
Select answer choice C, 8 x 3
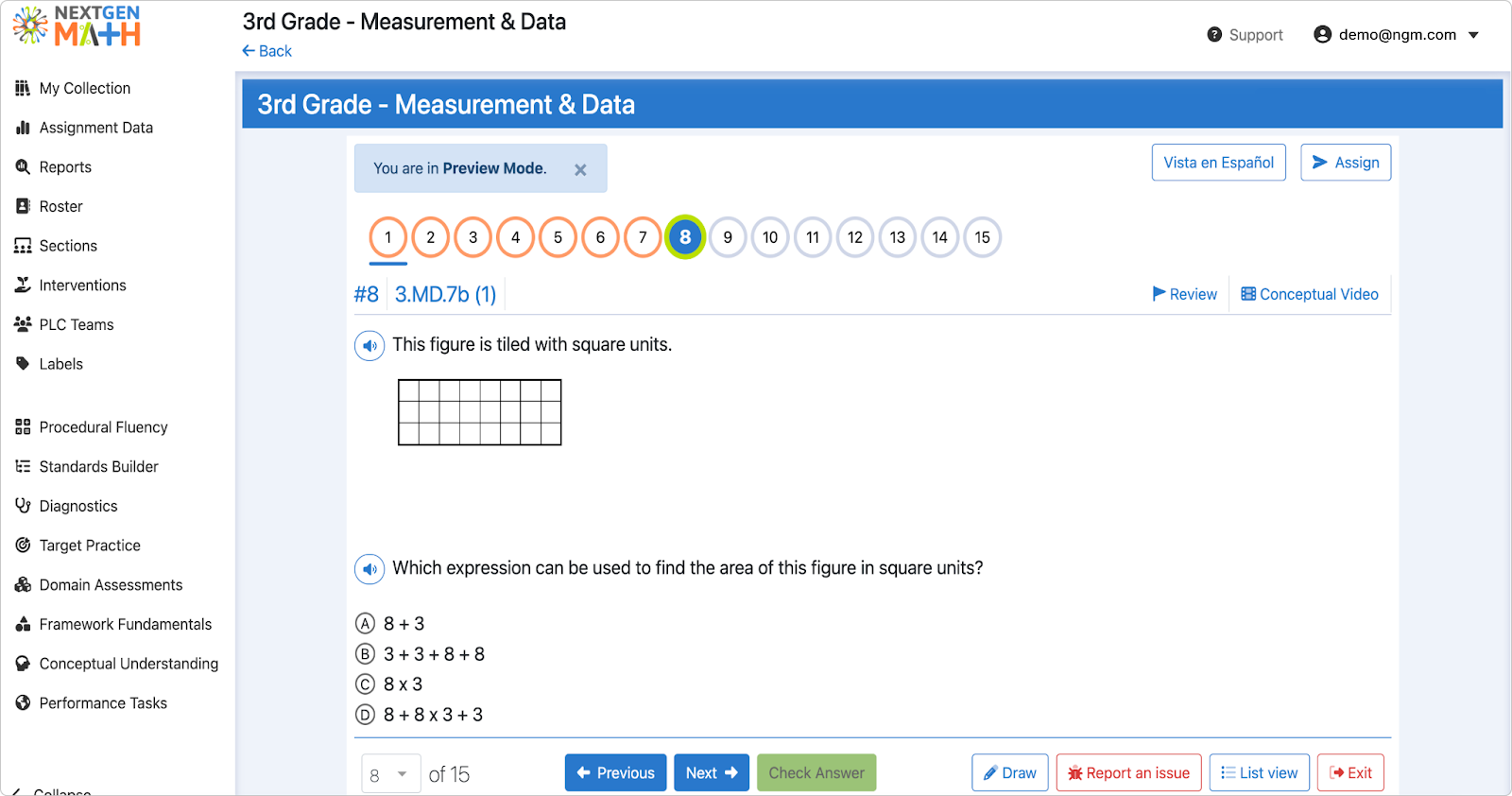pyautogui.click(x=365, y=684)
